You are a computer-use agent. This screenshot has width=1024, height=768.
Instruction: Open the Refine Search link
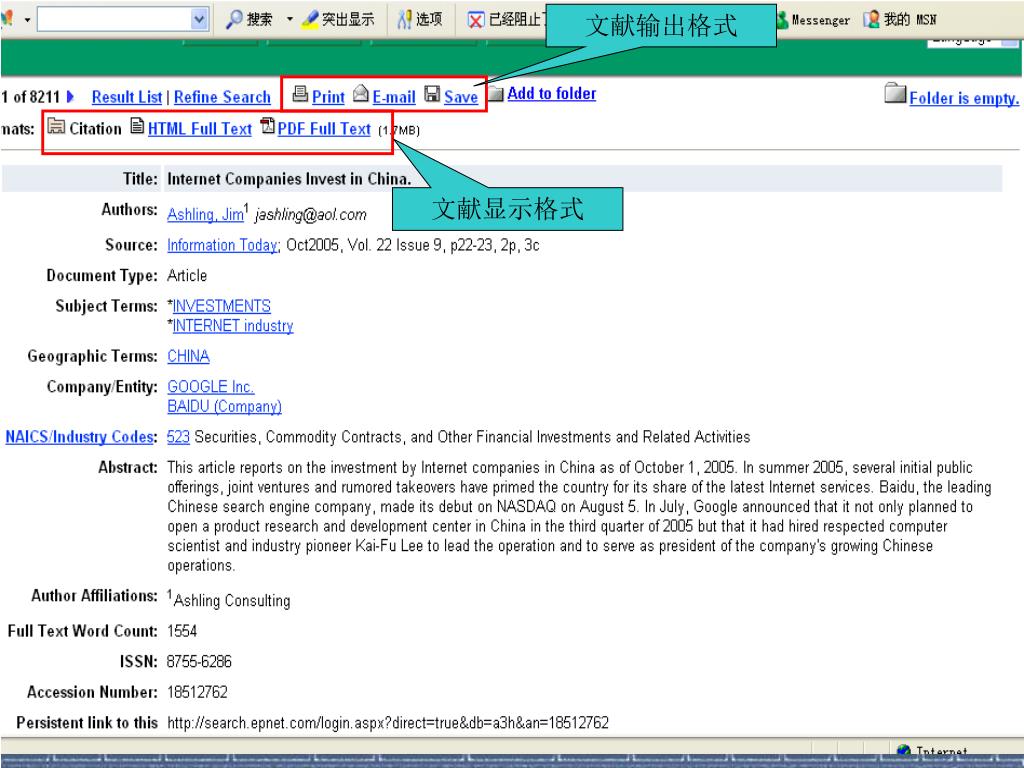[x=222, y=97]
